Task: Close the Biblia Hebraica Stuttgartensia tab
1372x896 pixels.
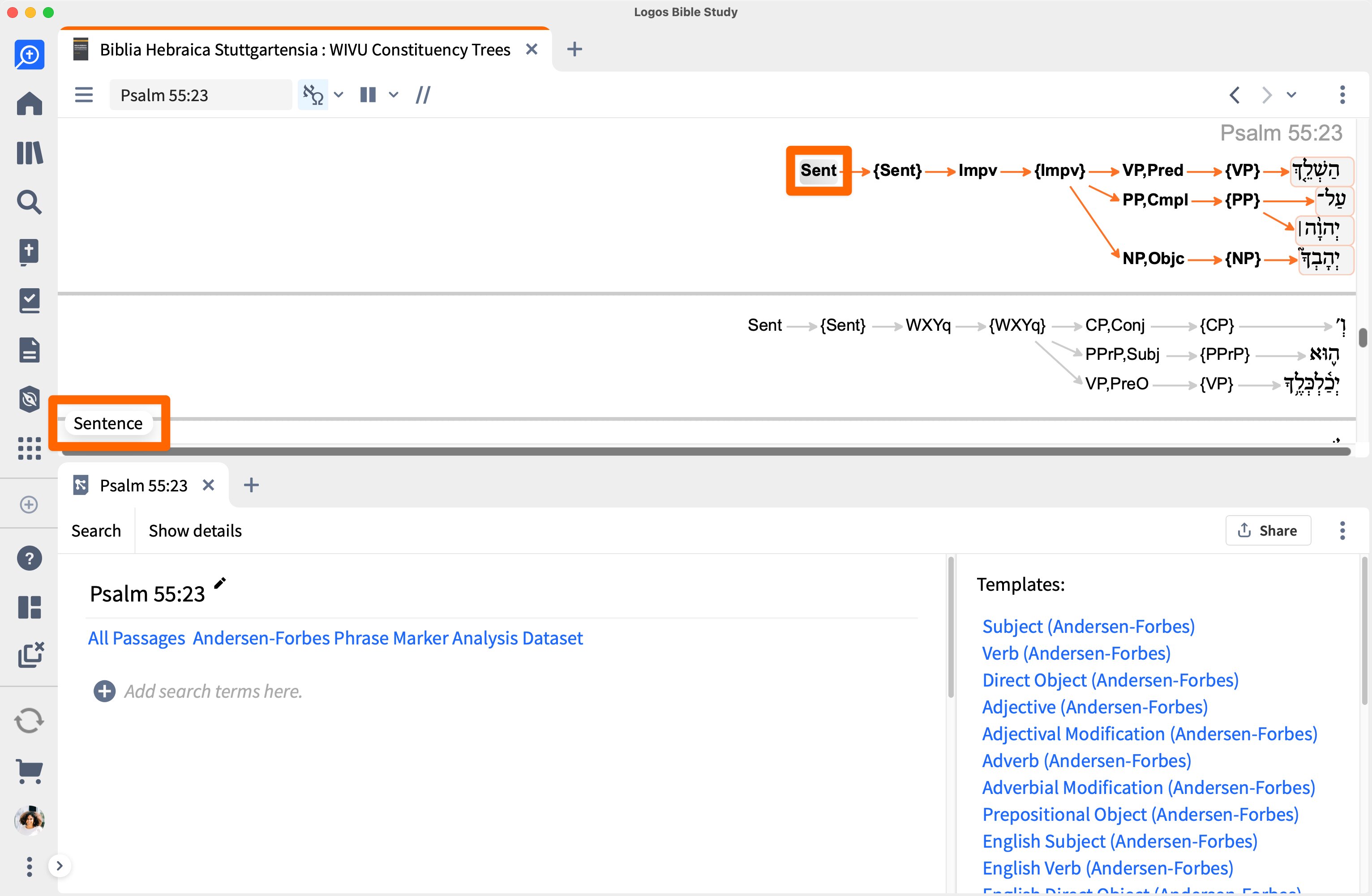Action: click(x=532, y=50)
